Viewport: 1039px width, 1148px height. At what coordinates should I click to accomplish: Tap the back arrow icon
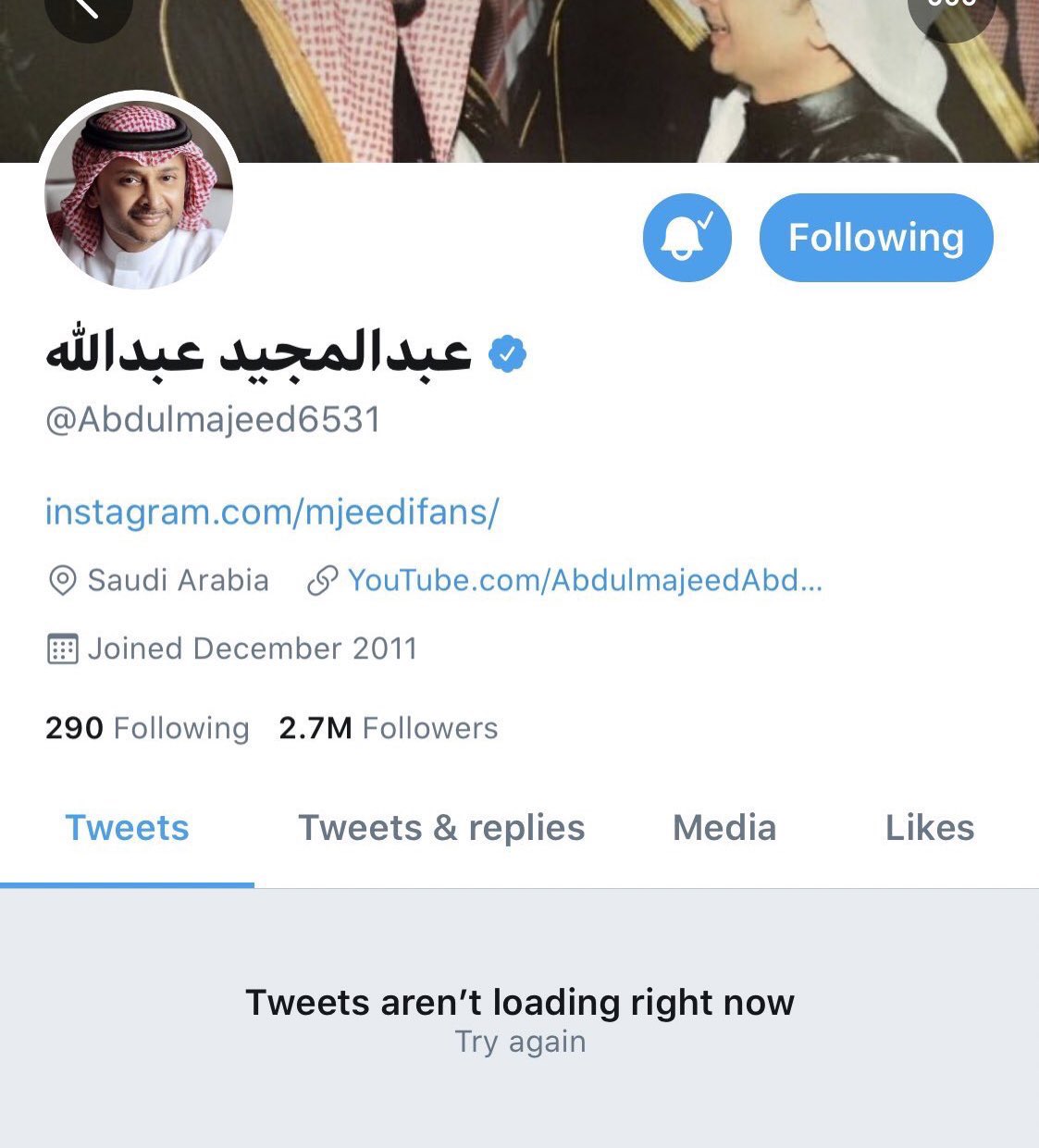click(88, 11)
